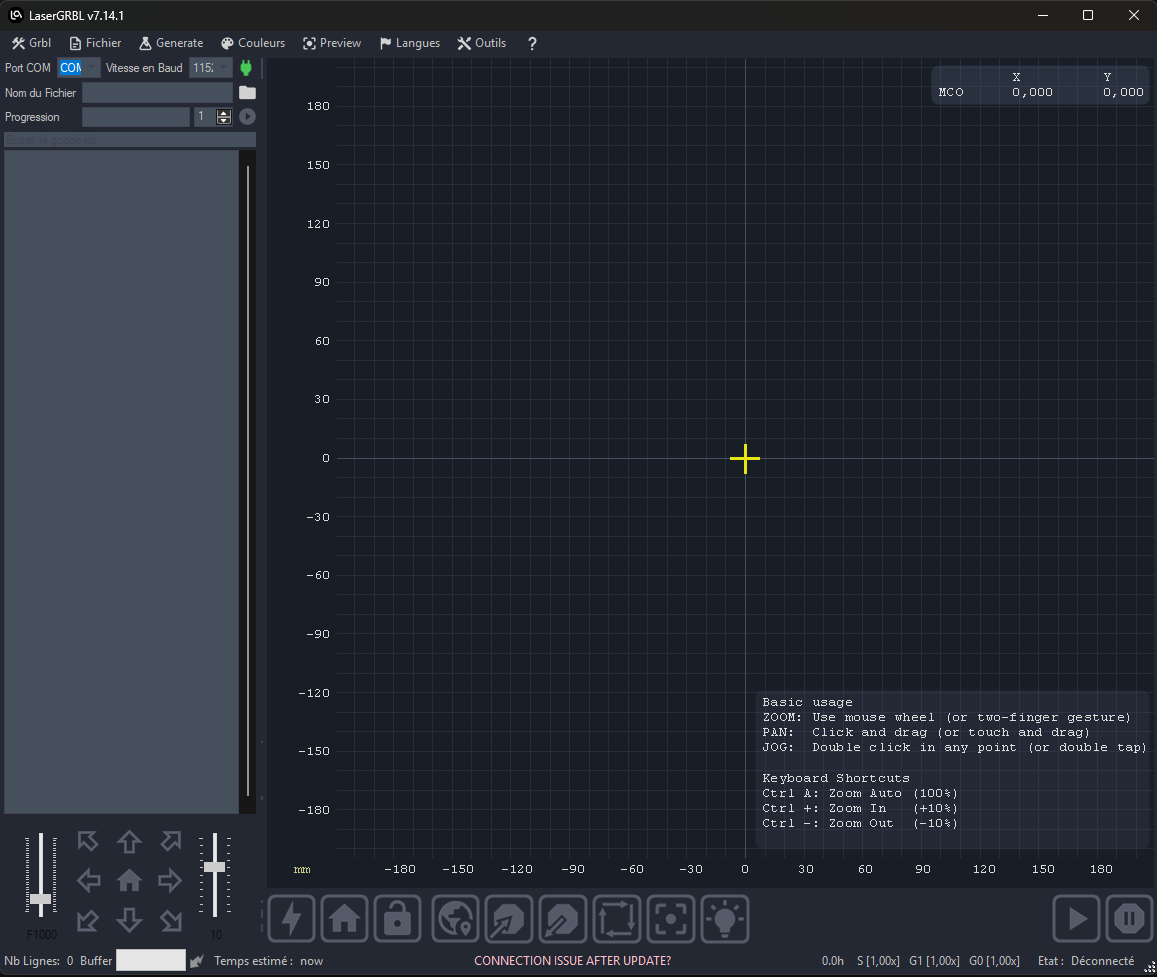Open the Couleurs menu
The height and width of the screenshot is (977, 1157).
(x=253, y=43)
